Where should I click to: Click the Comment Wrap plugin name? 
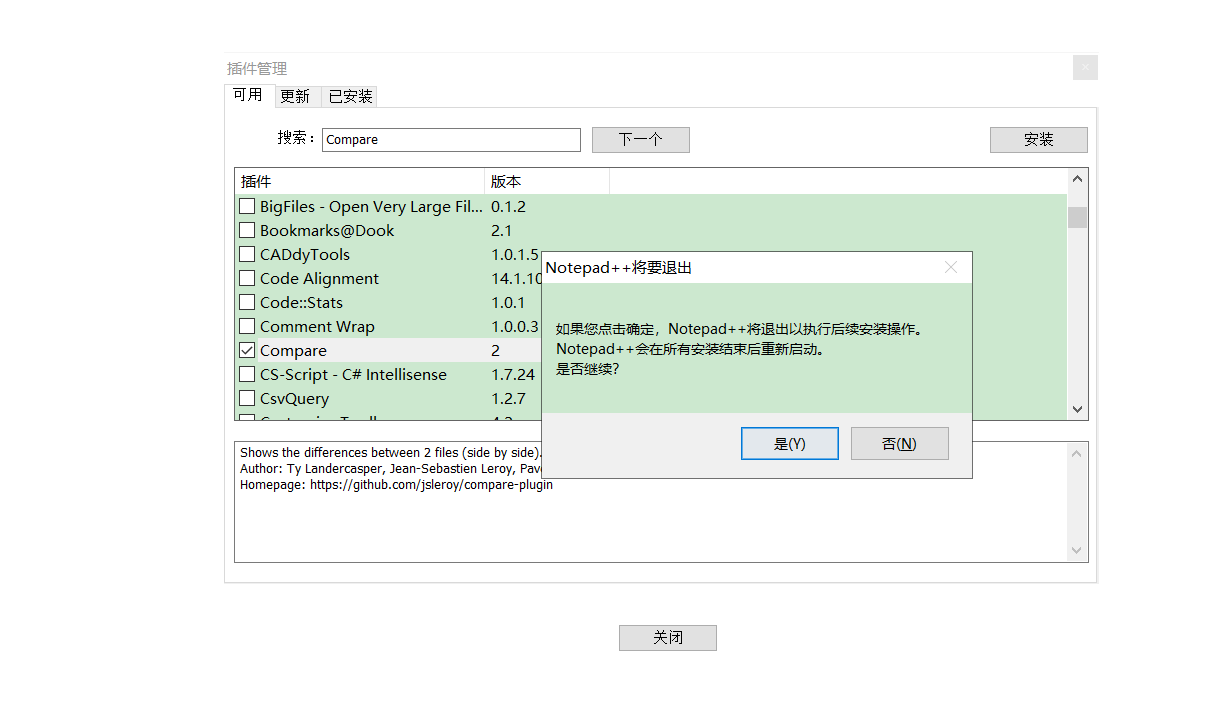[317, 327]
